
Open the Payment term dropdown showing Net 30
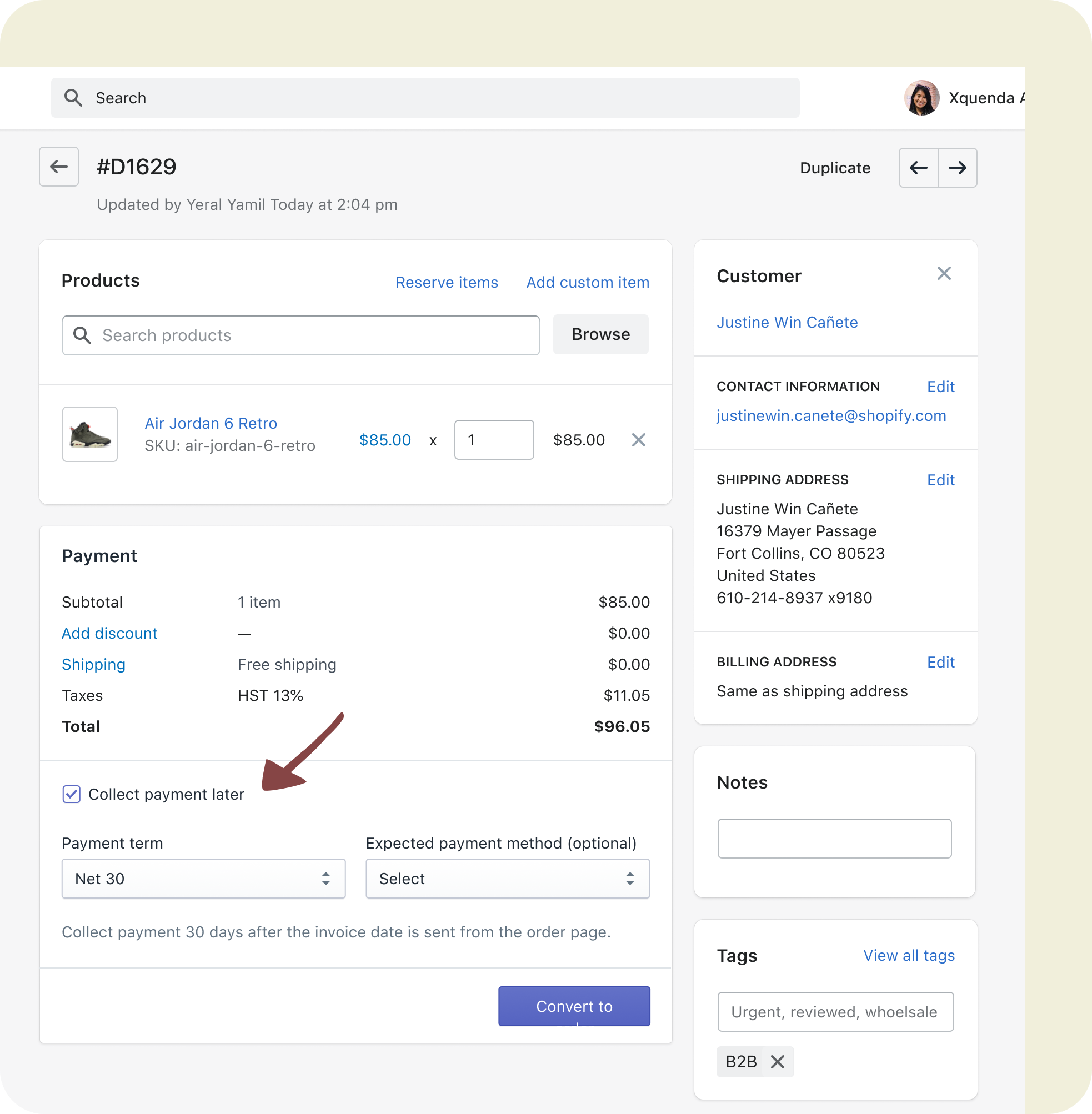coord(203,879)
